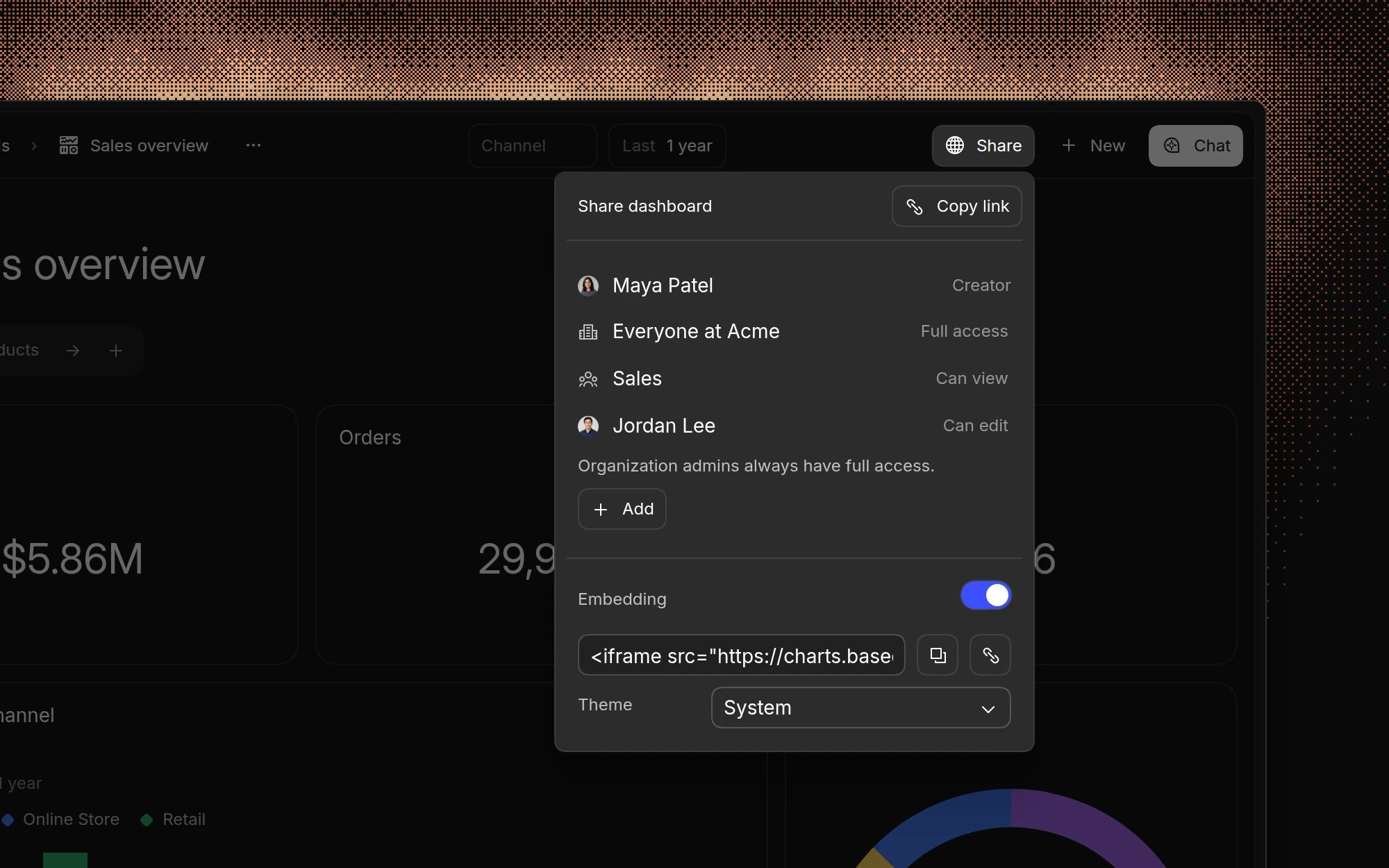Click the Maya Patel name

pyautogui.click(x=663, y=285)
